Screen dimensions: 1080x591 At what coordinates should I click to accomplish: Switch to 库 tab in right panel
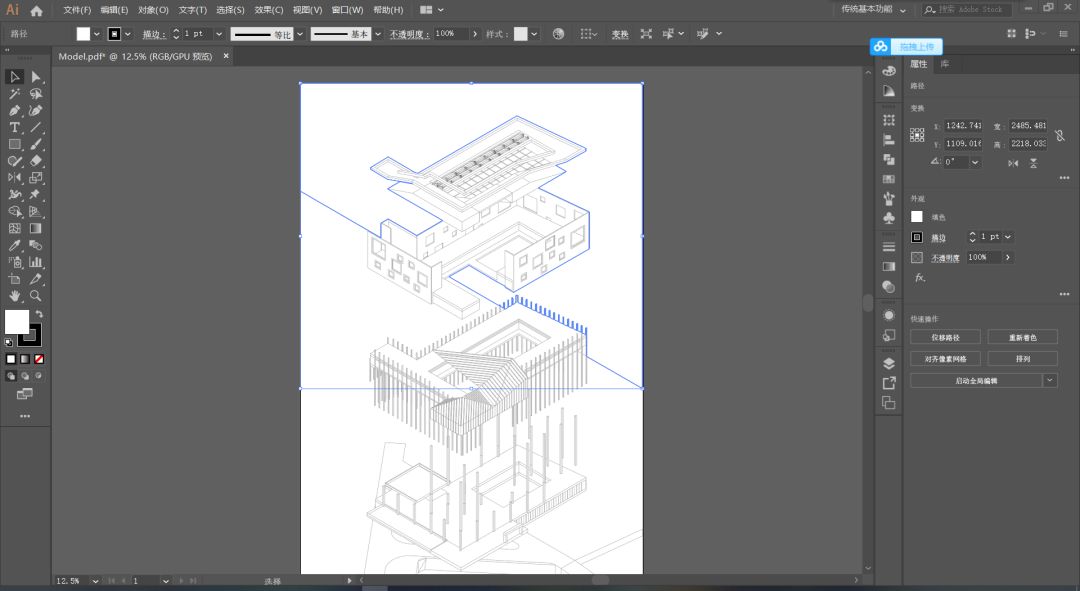[945, 64]
